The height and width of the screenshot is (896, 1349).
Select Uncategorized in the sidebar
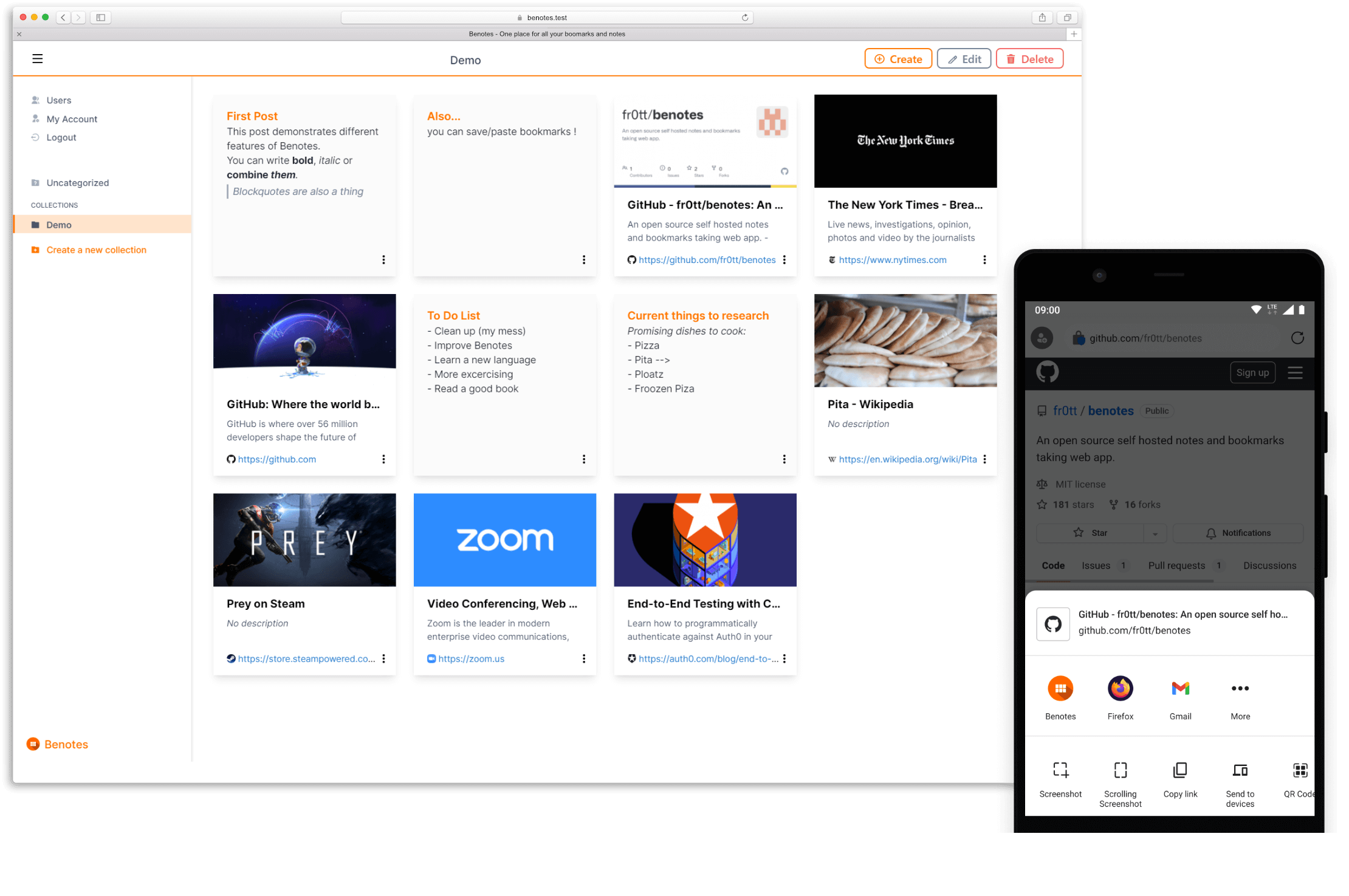click(x=77, y=182)
